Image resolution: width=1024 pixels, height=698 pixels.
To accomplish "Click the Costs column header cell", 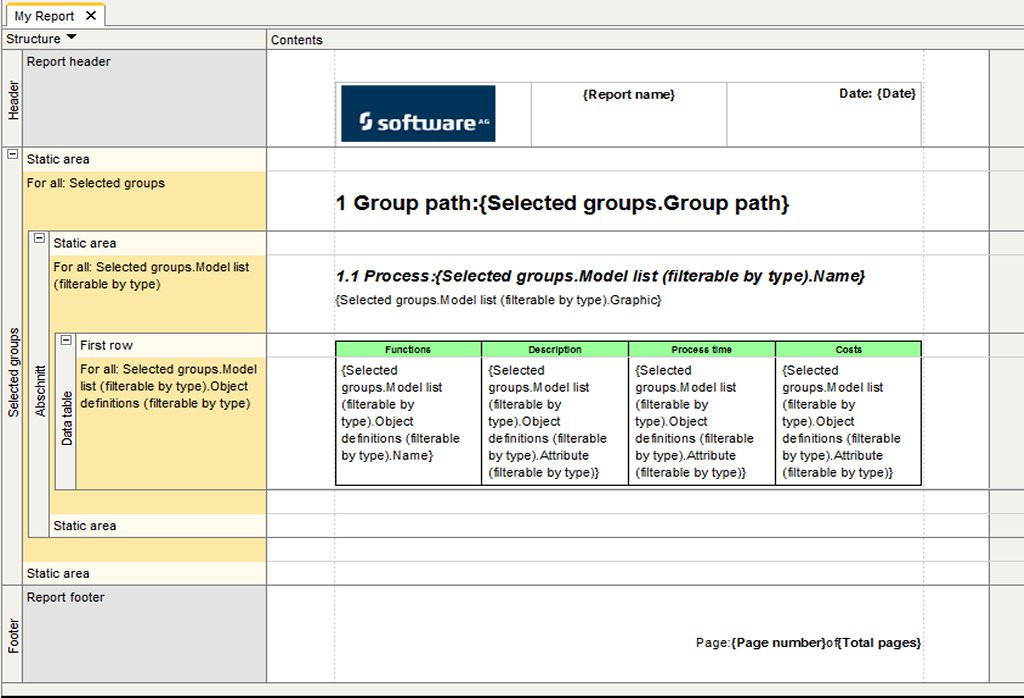I will click(x=848, y=350).
